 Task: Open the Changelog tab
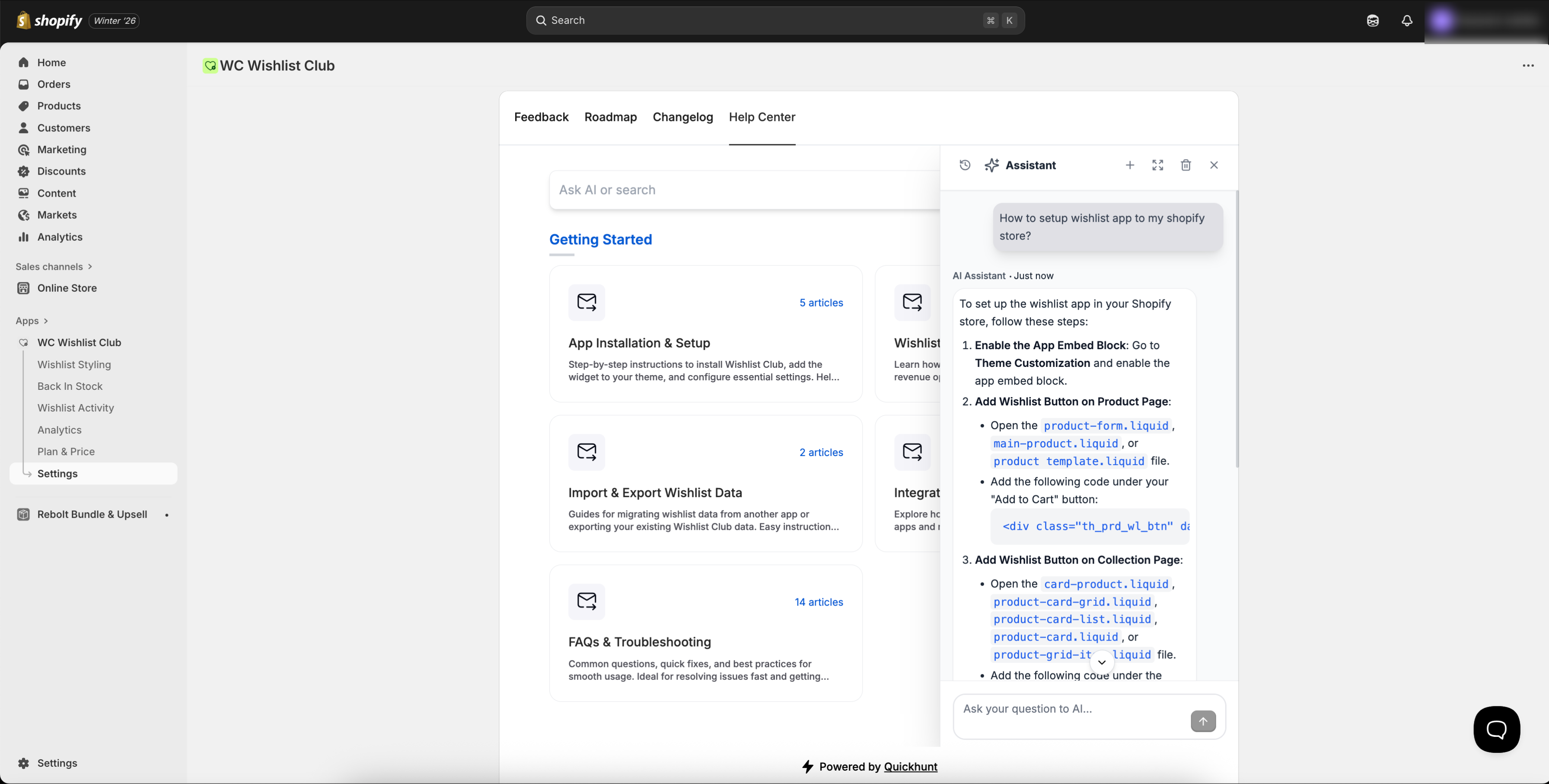(682, 117)
